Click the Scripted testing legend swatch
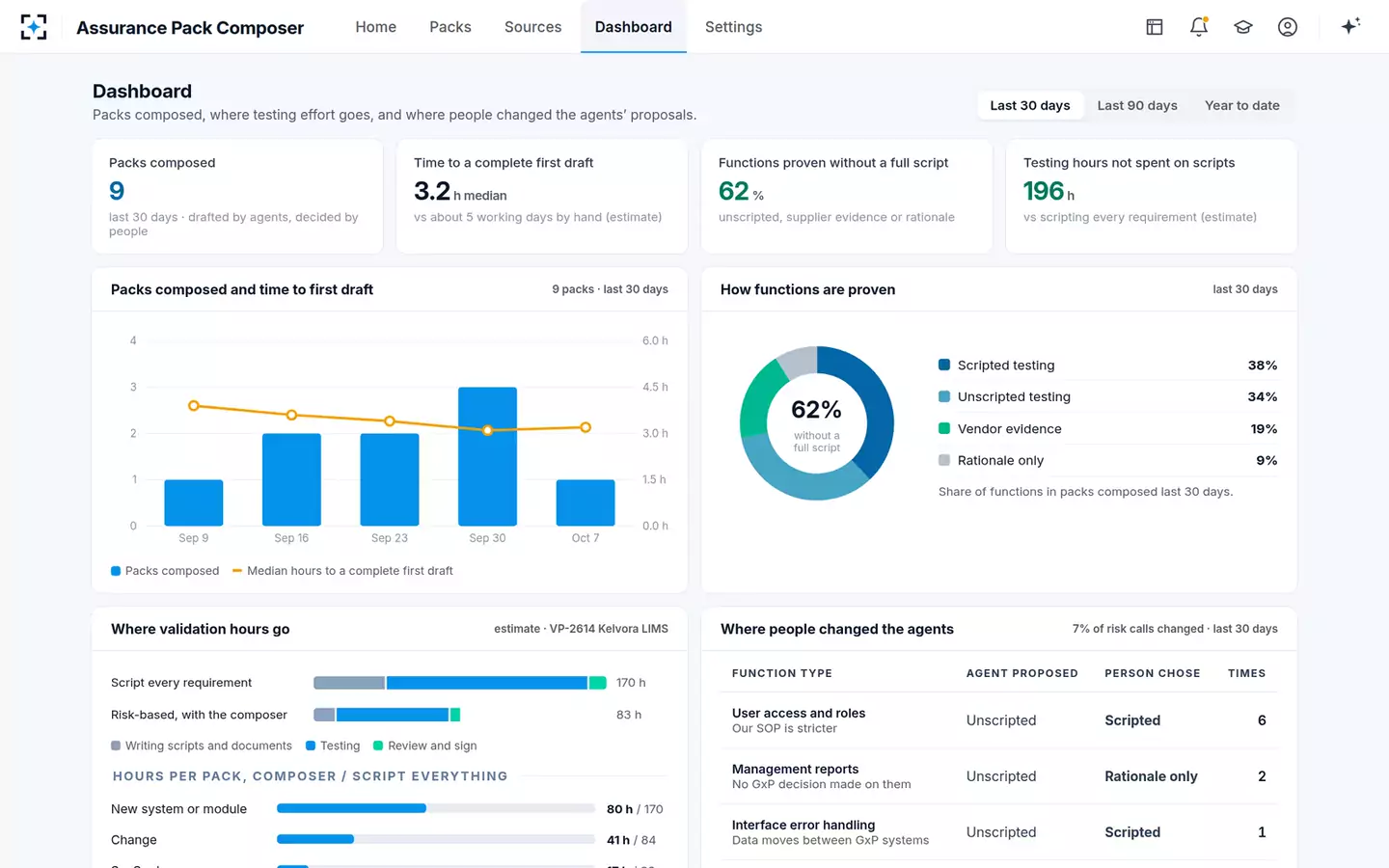The width and height of the screenshot is (1389, 868). (x=944, y=365)
